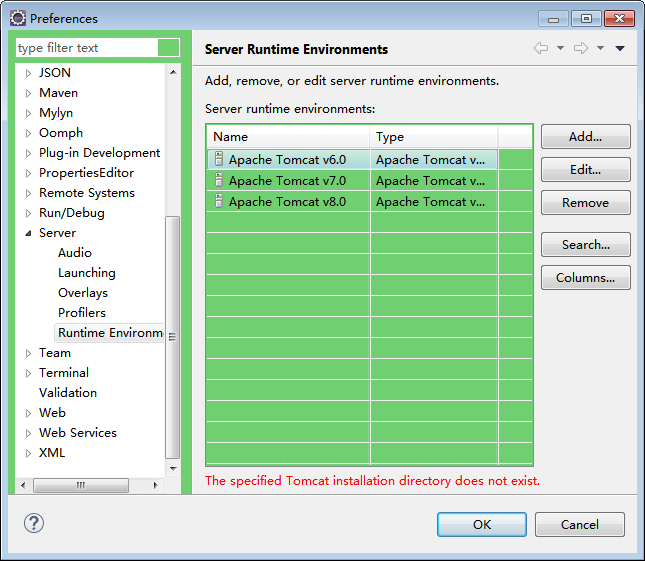This screenshot has height=561, width=645.
Task: Select the Apache Tomcat v7.0 row
Action: click(x=352, y=180)
